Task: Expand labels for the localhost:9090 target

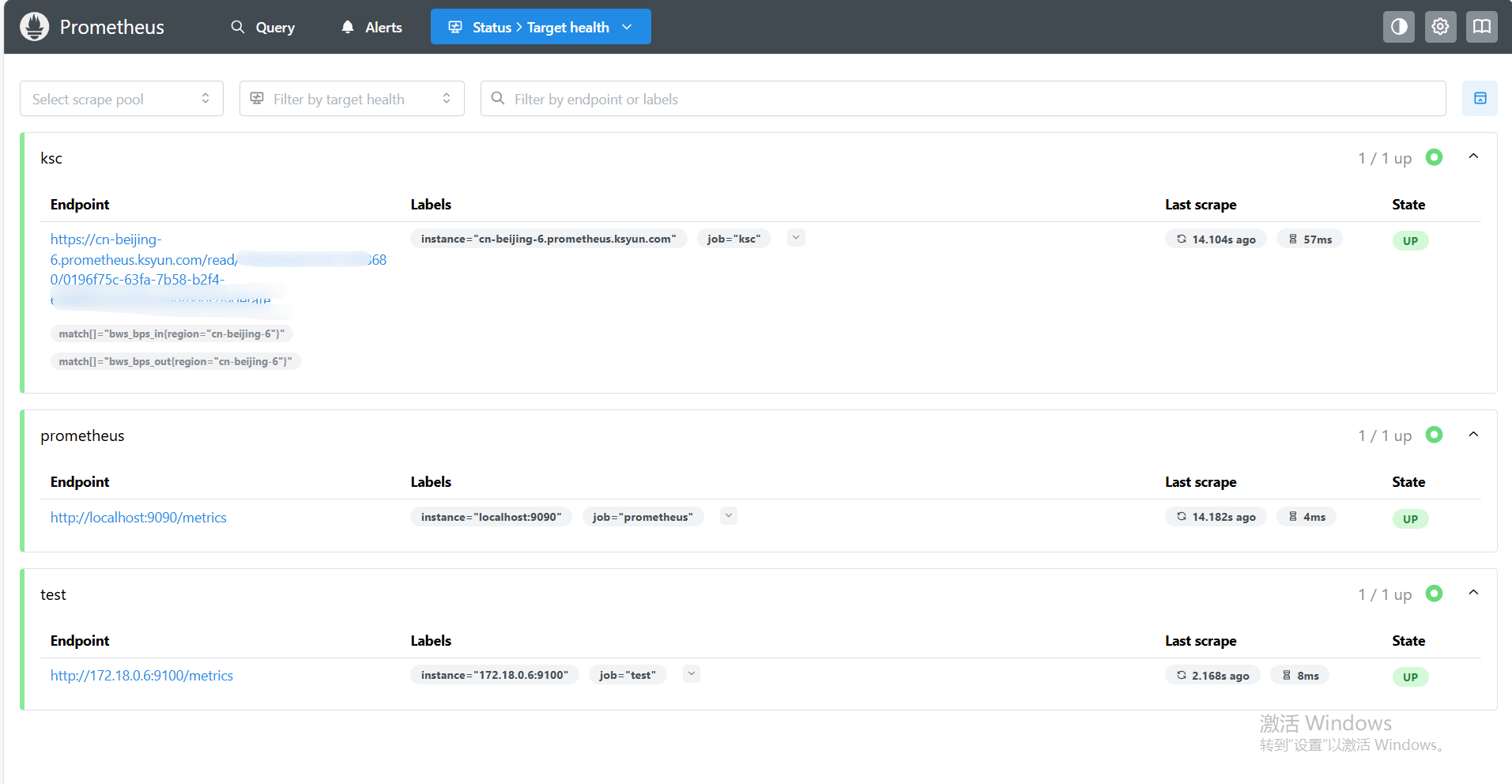Action: click(729, 516)
